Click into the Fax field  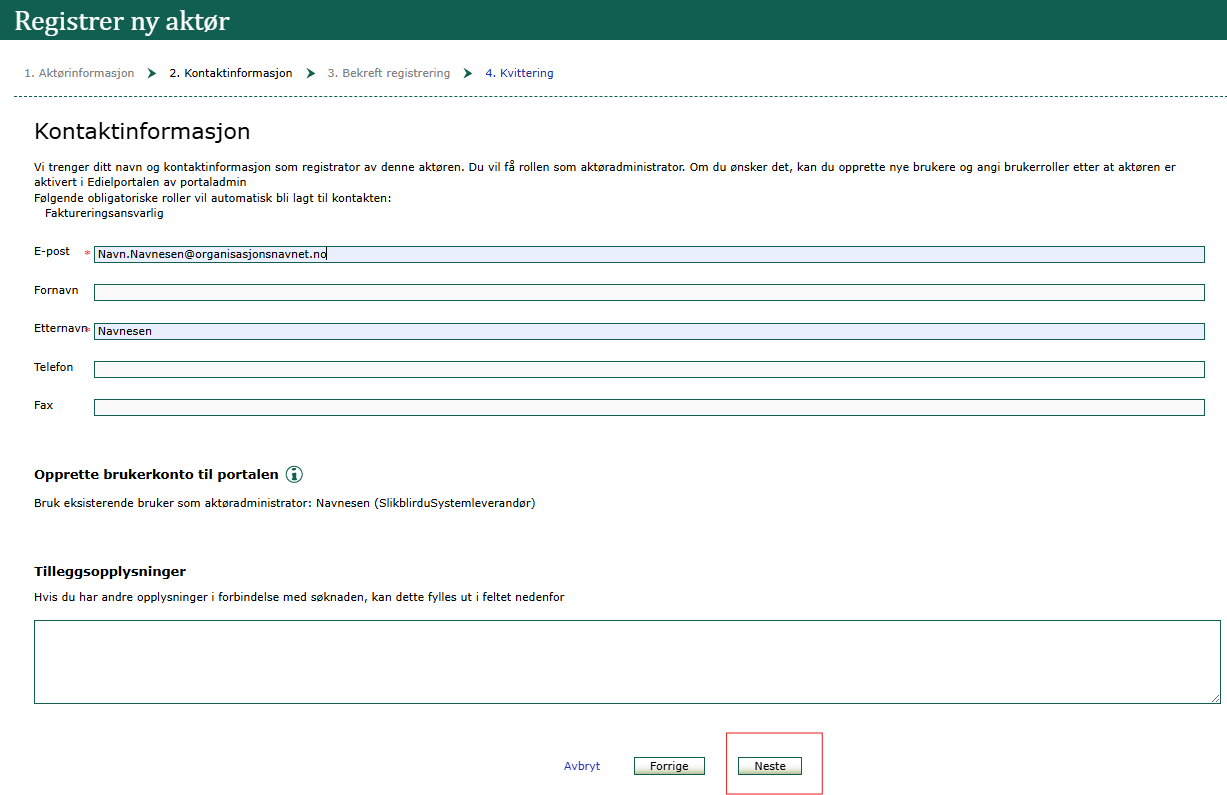click(649, 407)
